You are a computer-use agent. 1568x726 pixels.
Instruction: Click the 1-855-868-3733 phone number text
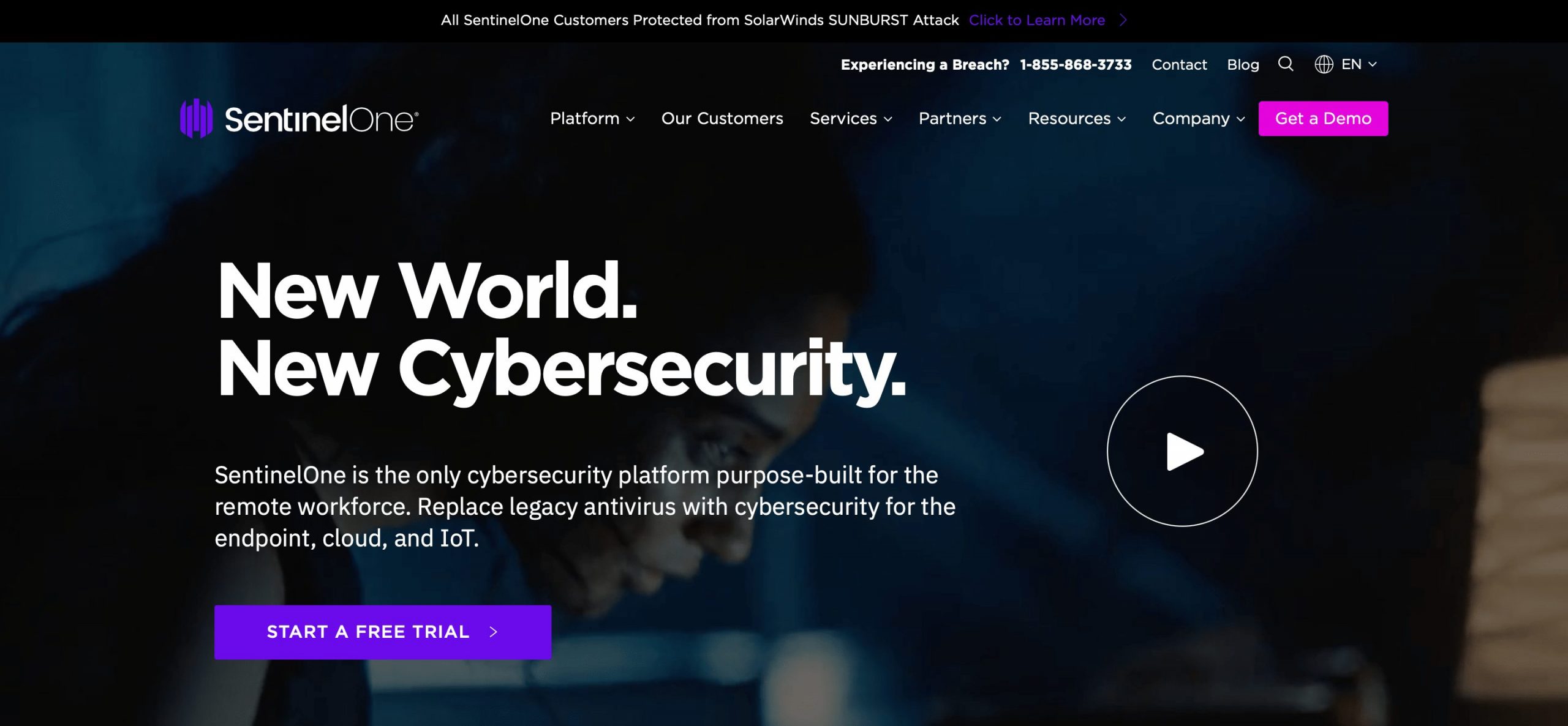point(1076,64)
